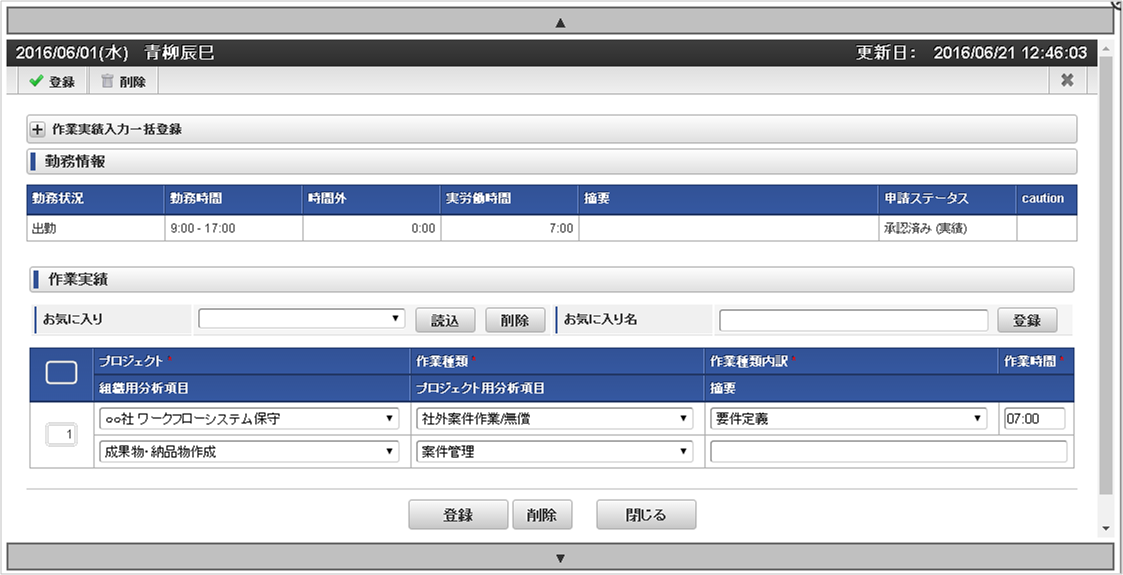Click the 出勤 cell in 勤務状況 column
1123x575 pixels.
point(95,228)
